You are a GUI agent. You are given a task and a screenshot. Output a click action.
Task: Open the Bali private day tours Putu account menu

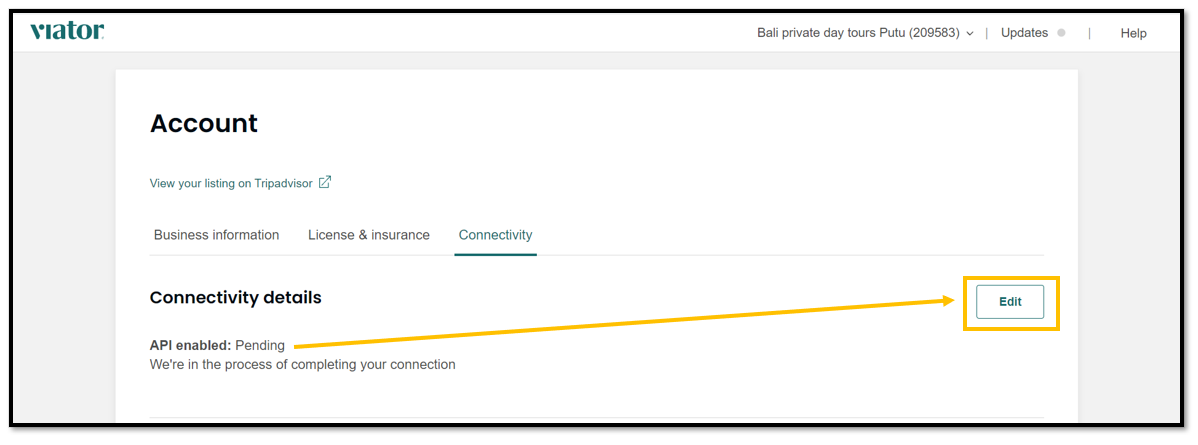tap(865, 33)
